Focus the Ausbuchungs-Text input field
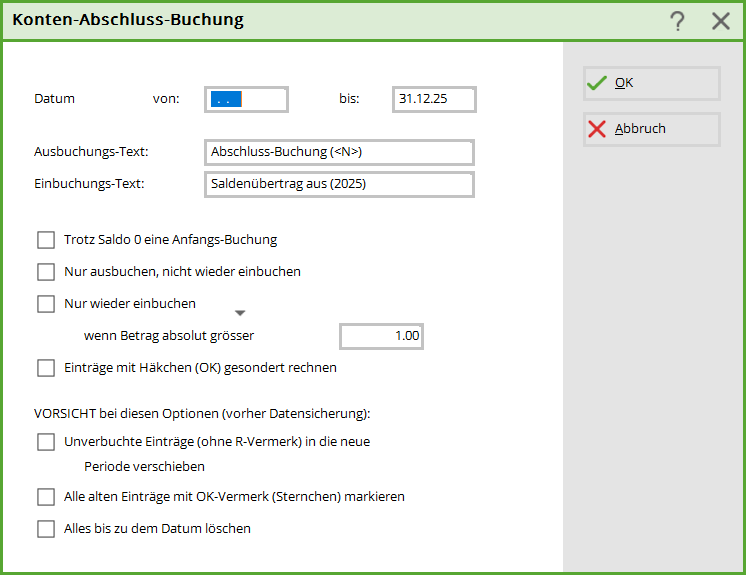Viewport: 746px width, 575px height. 338,152
